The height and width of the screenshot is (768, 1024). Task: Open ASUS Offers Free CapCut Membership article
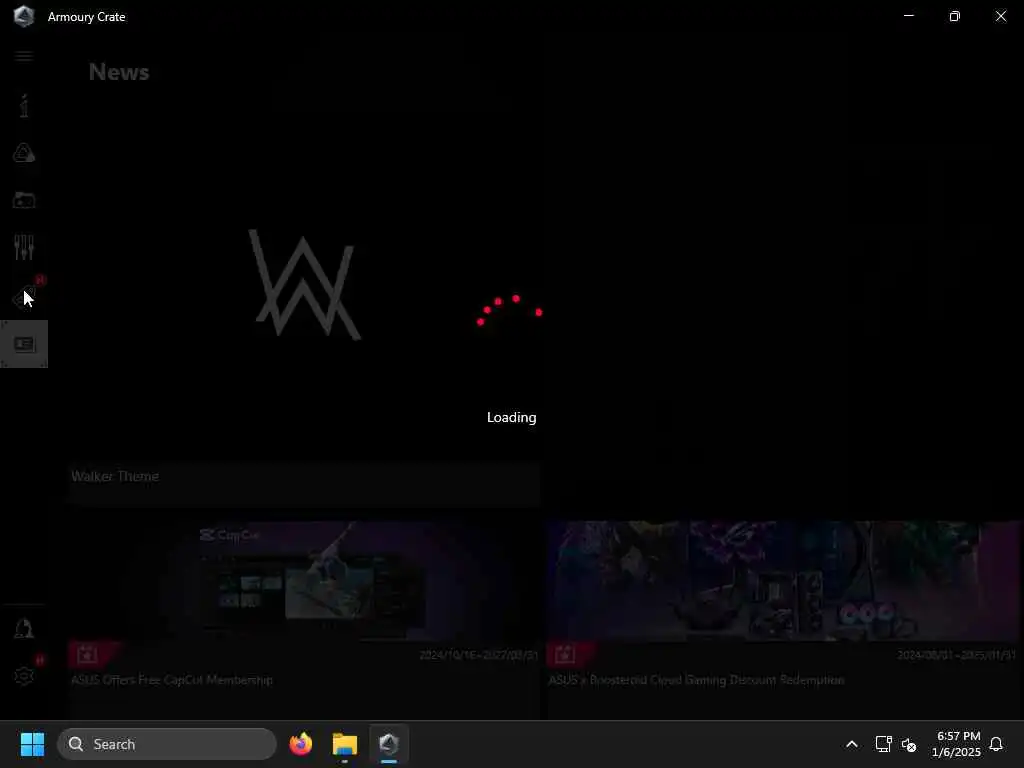point(172,680)
